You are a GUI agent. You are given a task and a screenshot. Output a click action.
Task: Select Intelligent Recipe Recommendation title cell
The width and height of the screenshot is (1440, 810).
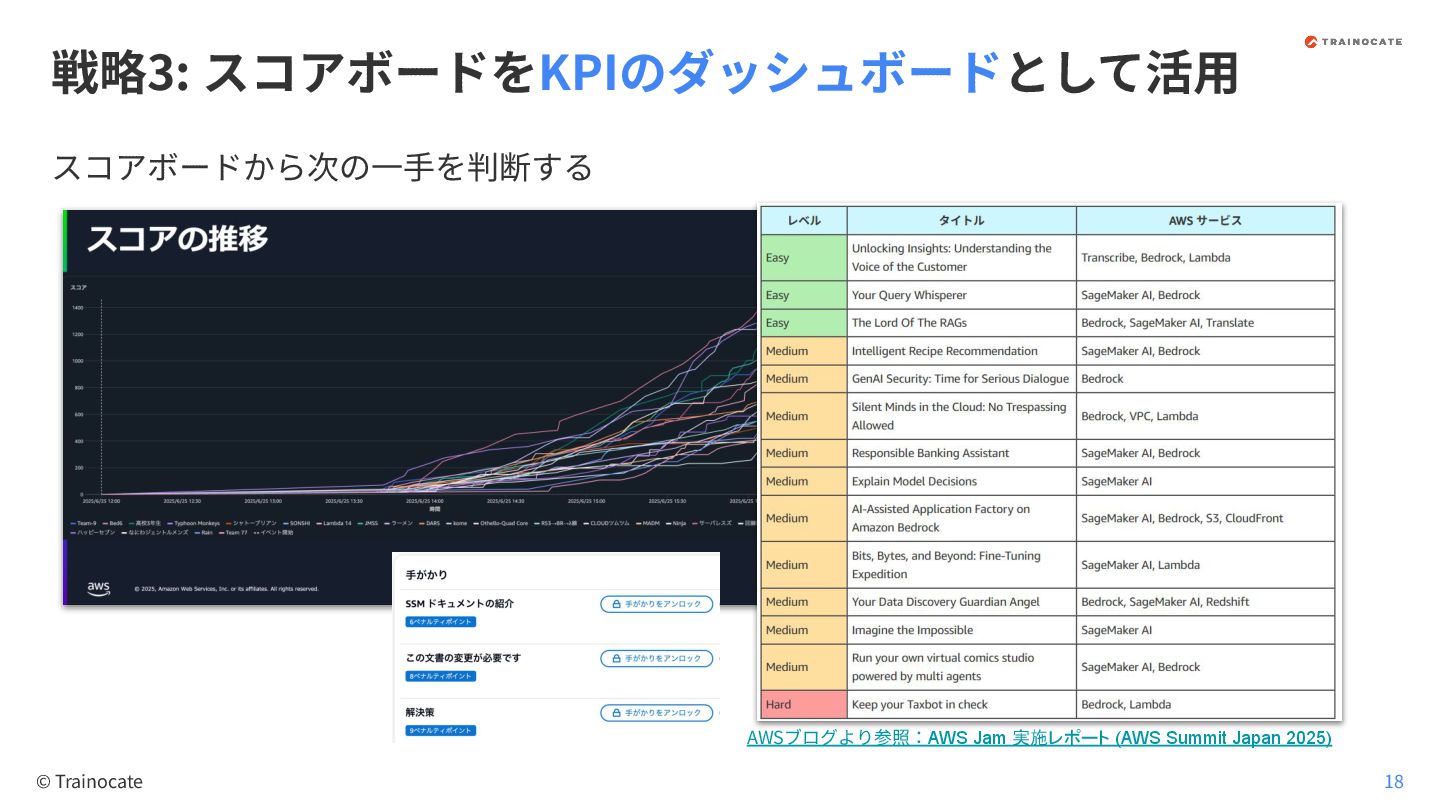(x=961, y=351)
